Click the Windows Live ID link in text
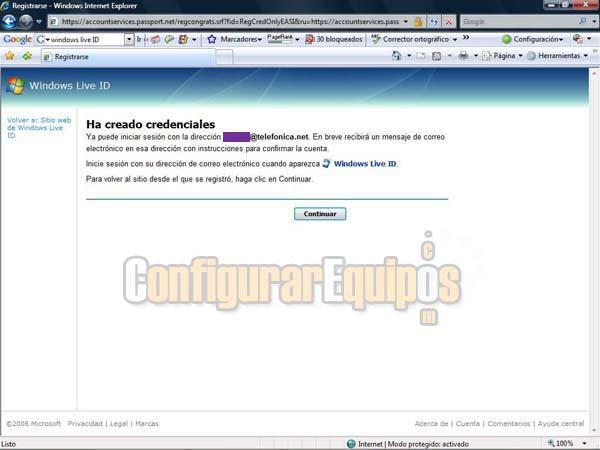The height and width of the screenshot is (450, 600). [365, 164]
